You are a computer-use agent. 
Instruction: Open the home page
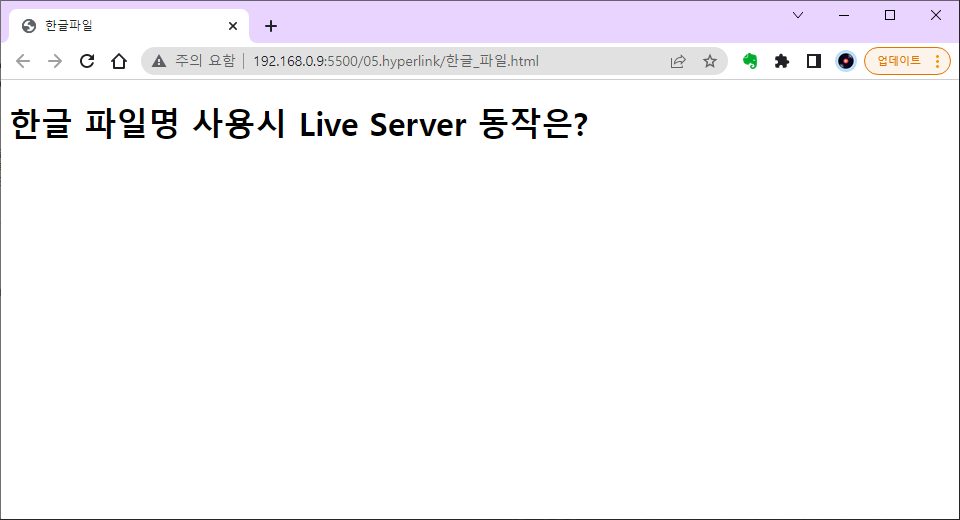(x=119, y=61)
